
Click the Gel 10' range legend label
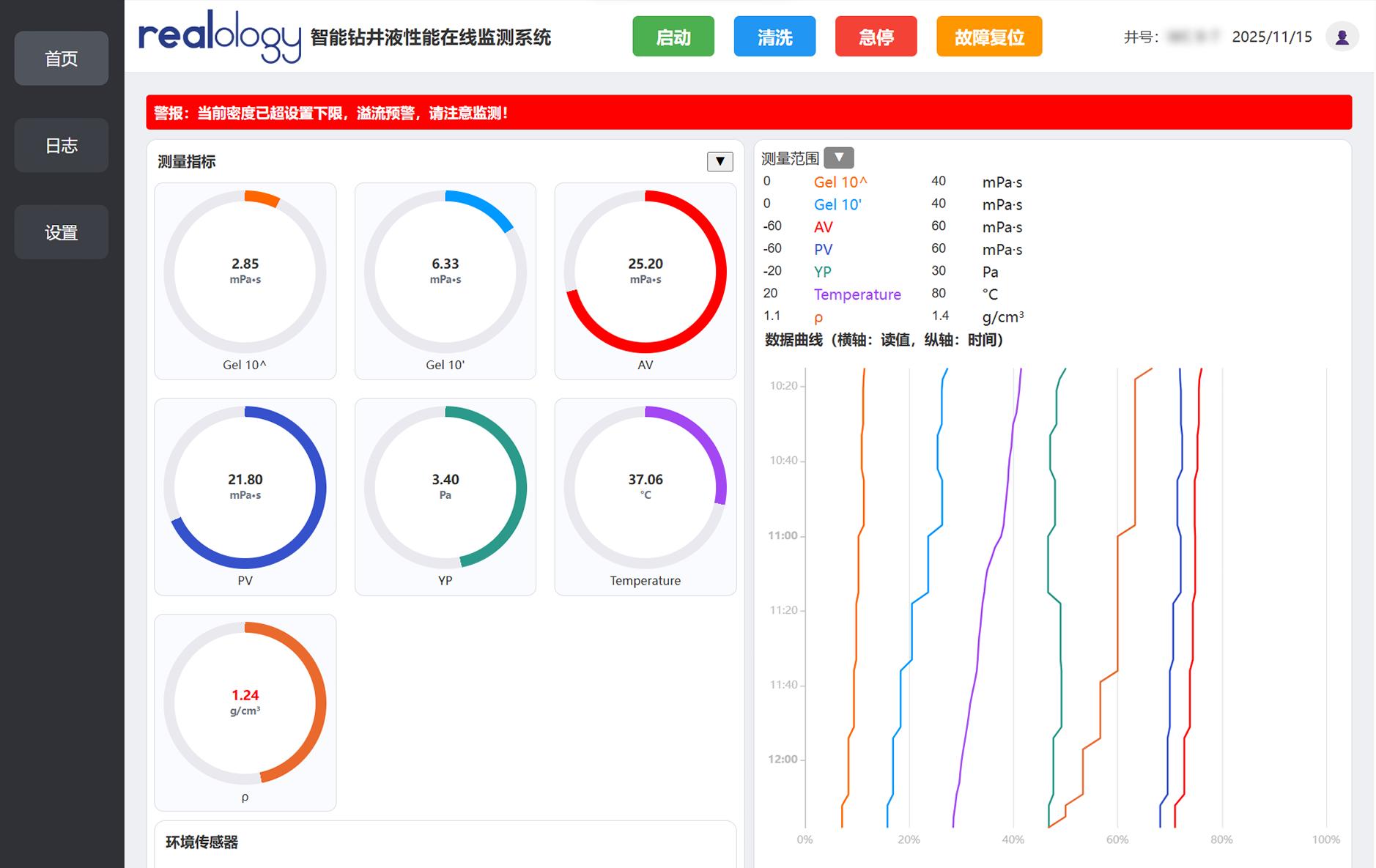(837, 205)
